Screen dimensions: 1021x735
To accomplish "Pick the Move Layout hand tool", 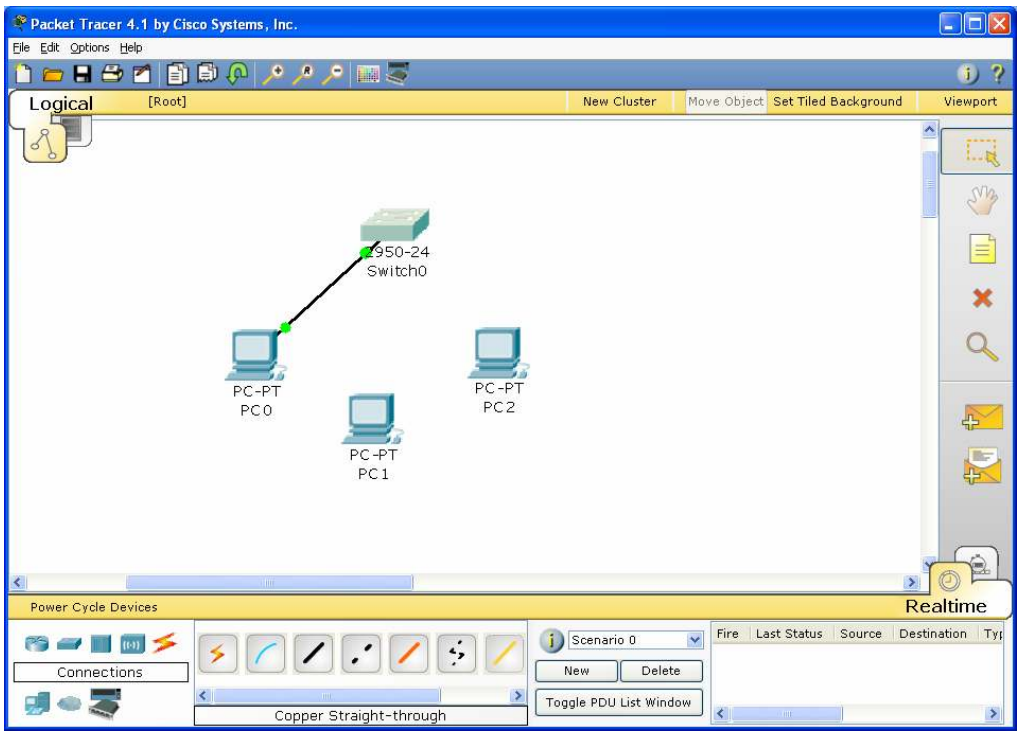I will tap(981, 200).
